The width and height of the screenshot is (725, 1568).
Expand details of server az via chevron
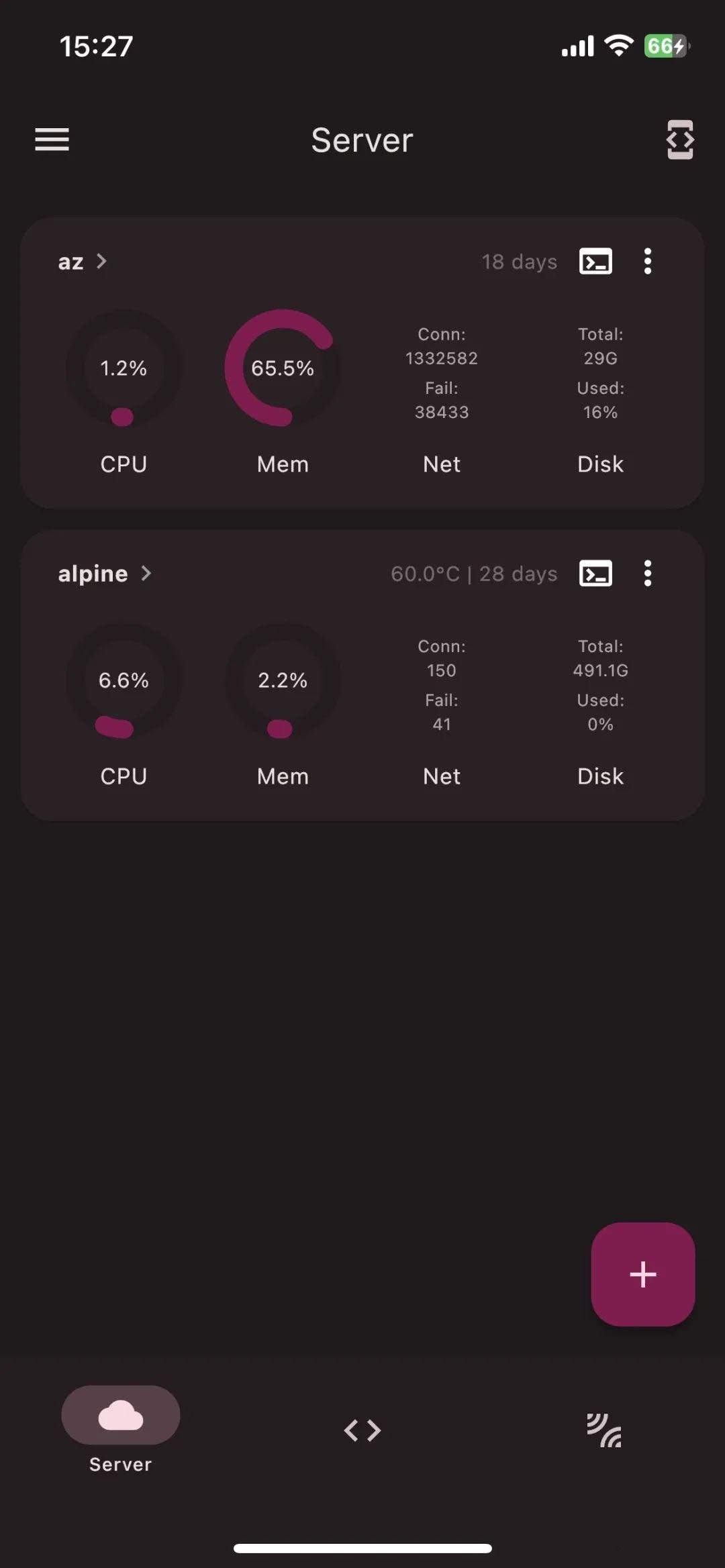101,263
